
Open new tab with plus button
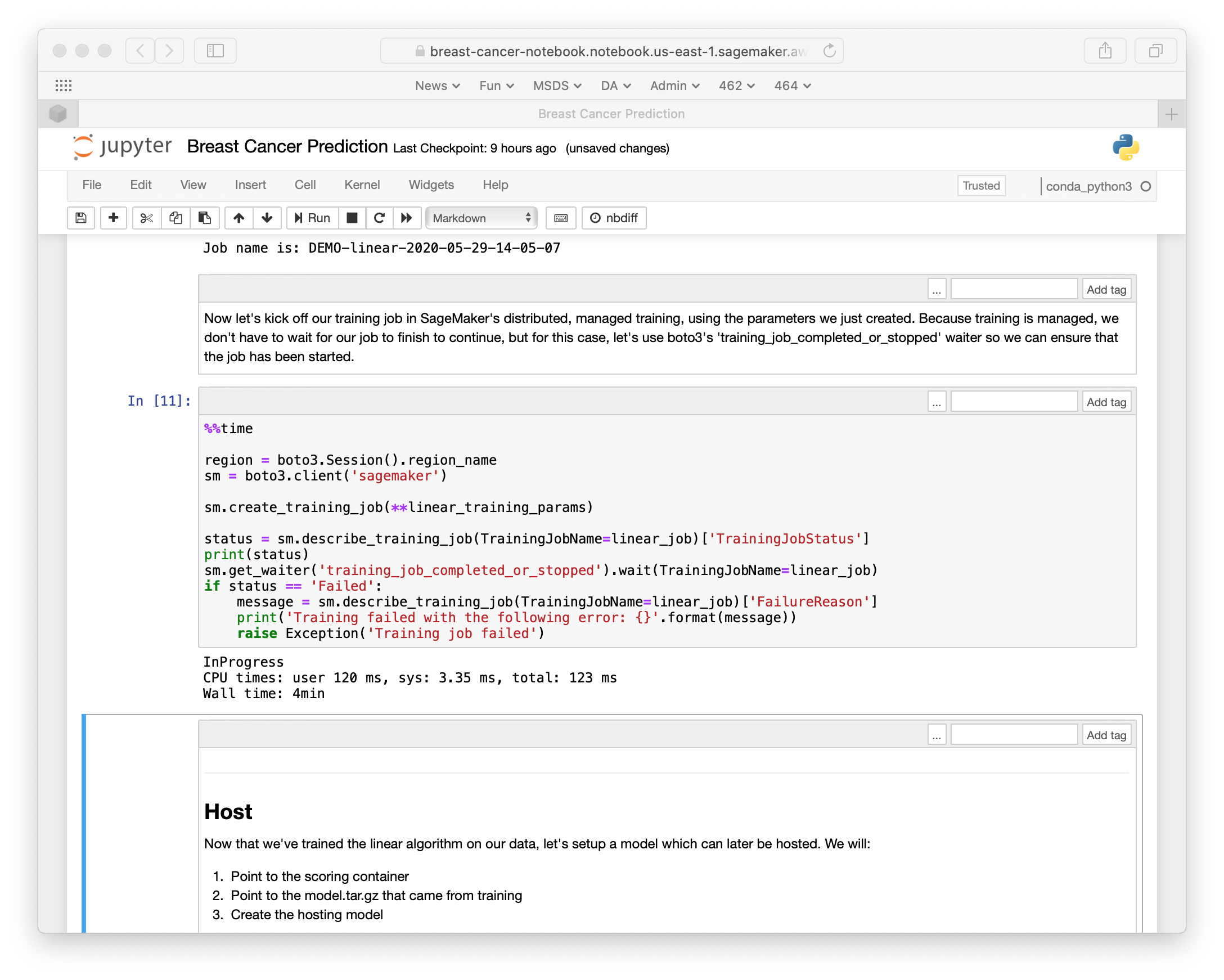pos(1171,114)
